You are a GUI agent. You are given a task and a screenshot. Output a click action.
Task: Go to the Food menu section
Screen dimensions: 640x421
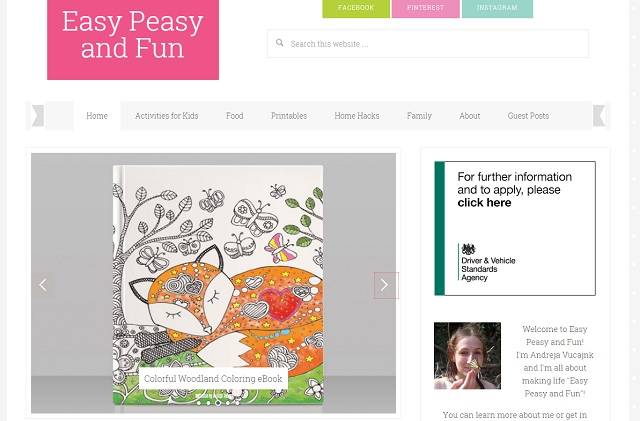tap(235, 116)
